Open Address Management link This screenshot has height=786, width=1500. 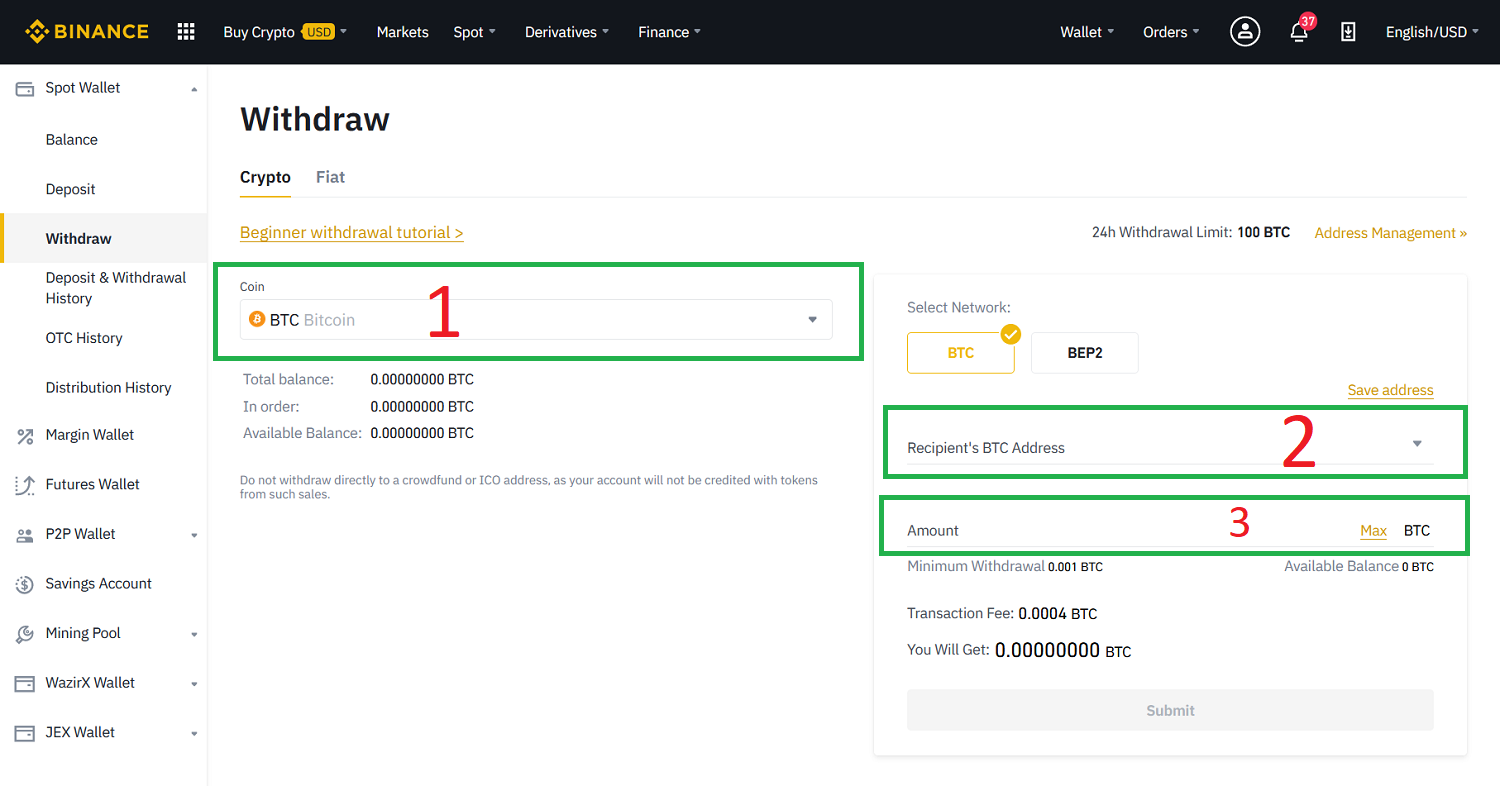tap(1391, 233)
